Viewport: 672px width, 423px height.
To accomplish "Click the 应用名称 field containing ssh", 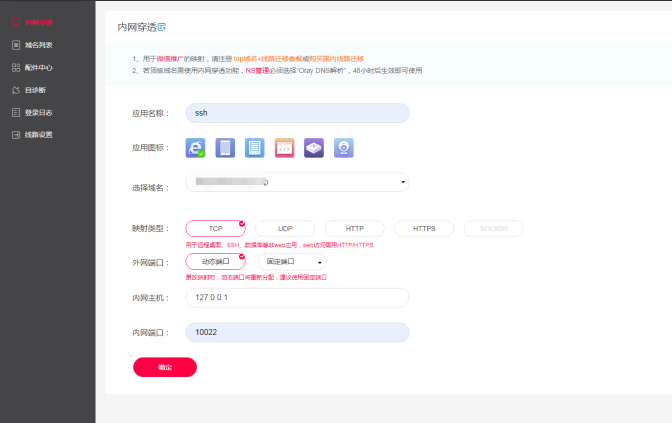I will pyautogui.click(x=297, y=113).
